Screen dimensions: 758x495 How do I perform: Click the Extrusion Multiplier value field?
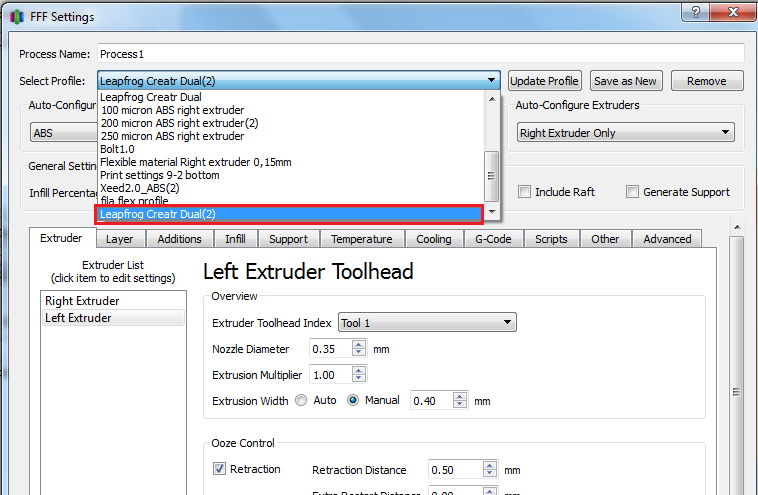pyautogui.click(x=331, y=375)
